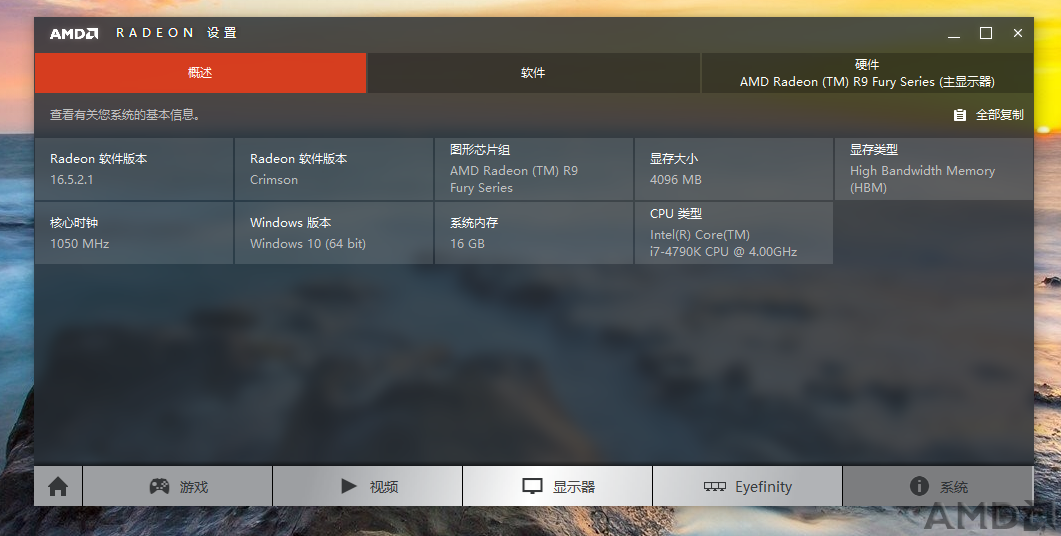Select the 核心时钟 1050 MHz tile
The image size is (1061, 536).
tap(134, 233)
